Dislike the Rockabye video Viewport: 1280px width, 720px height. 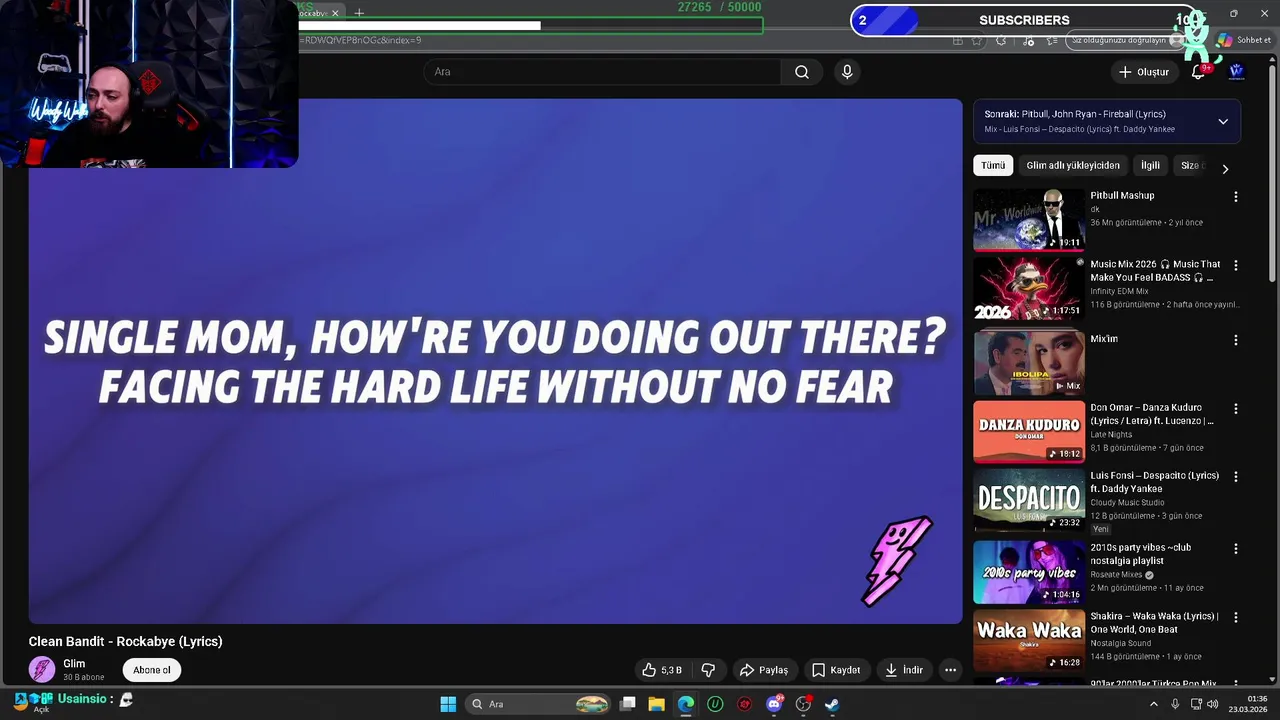pos(708,670)
